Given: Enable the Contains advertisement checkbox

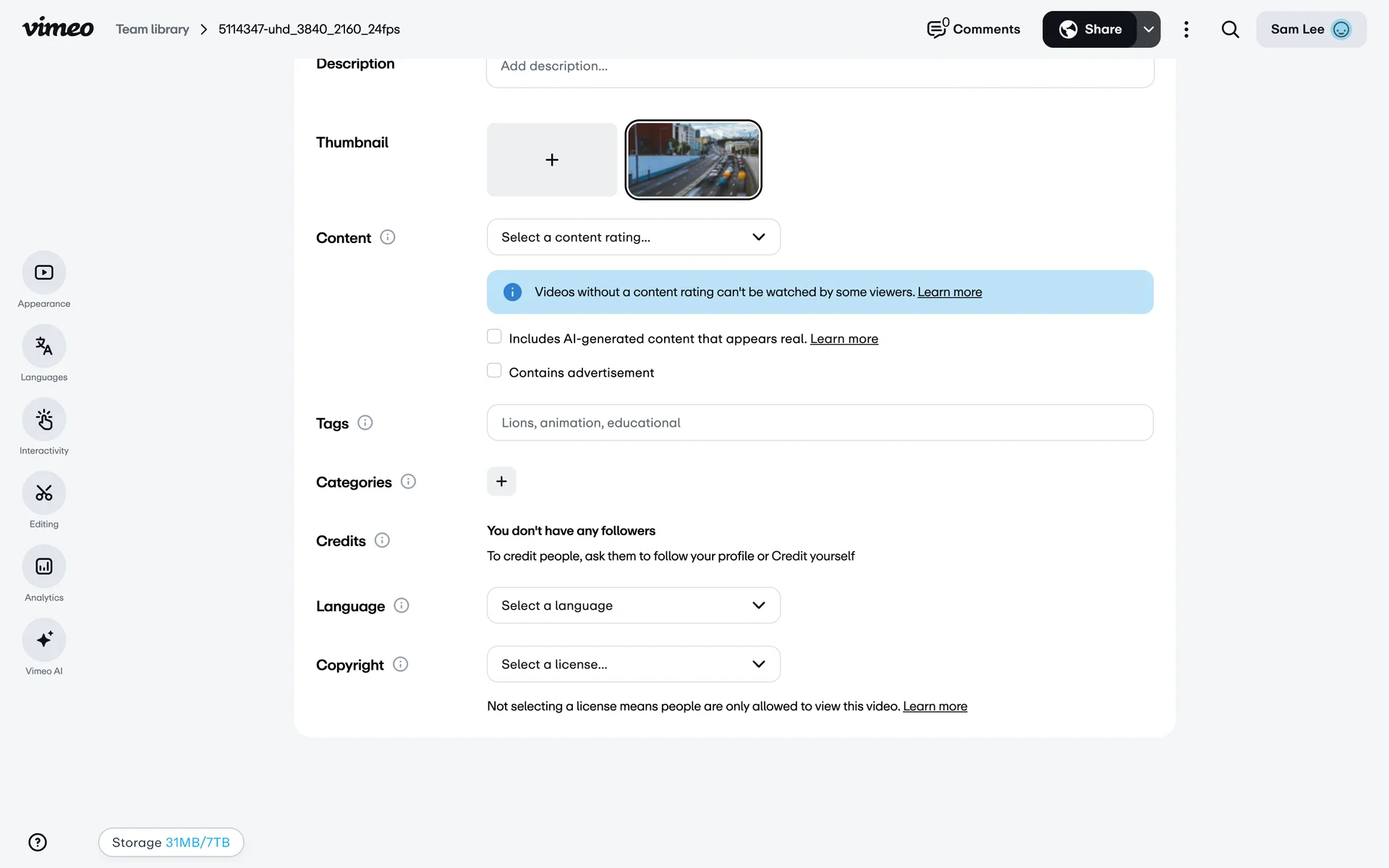Looking at the screenshot, I should coord(494,371).
